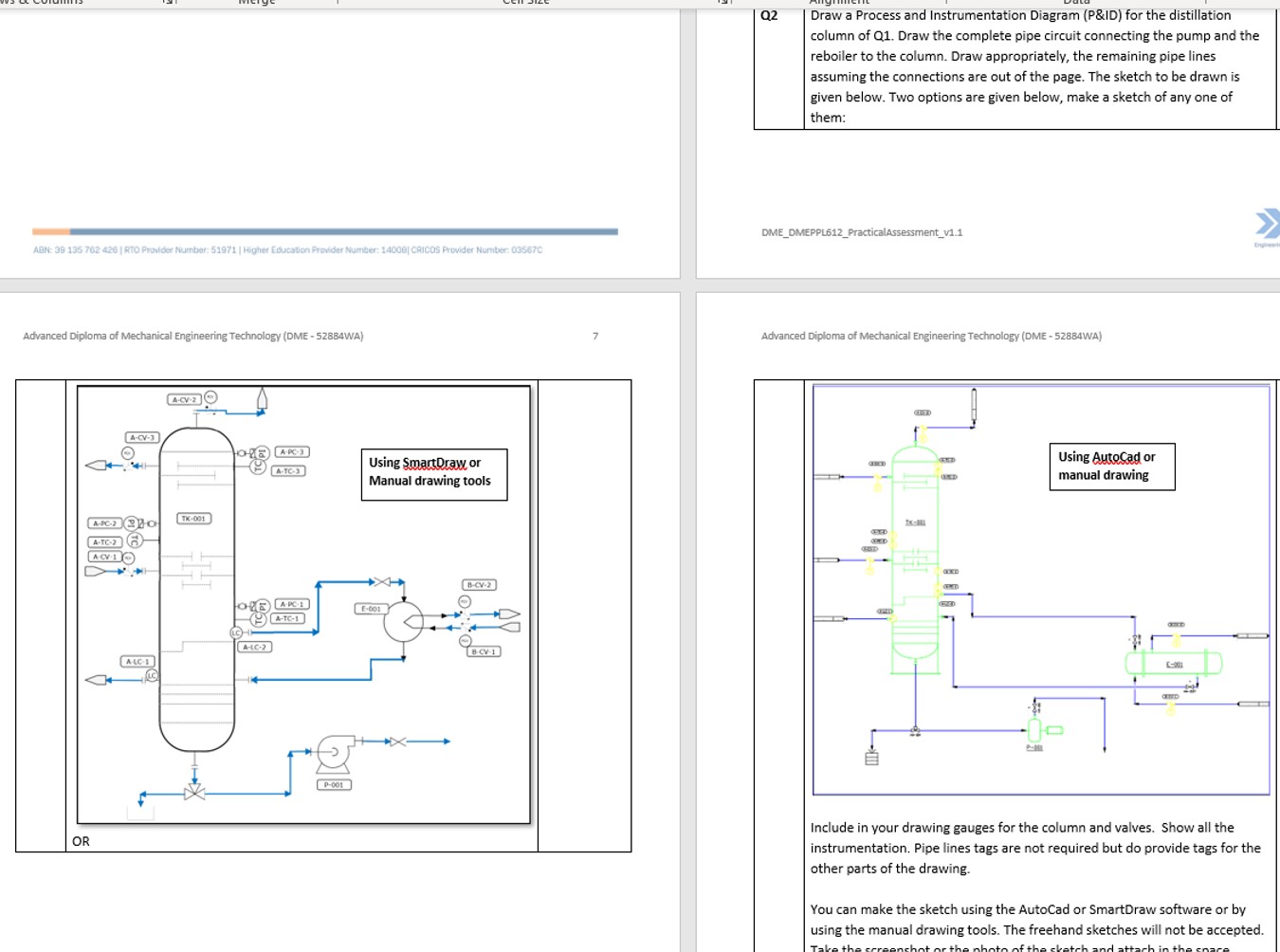Click the "P-001" tag under the SmartDraw pump
Image resolution: width=1280 pixels, height=952 pixels.
click(x=334, y=785)
